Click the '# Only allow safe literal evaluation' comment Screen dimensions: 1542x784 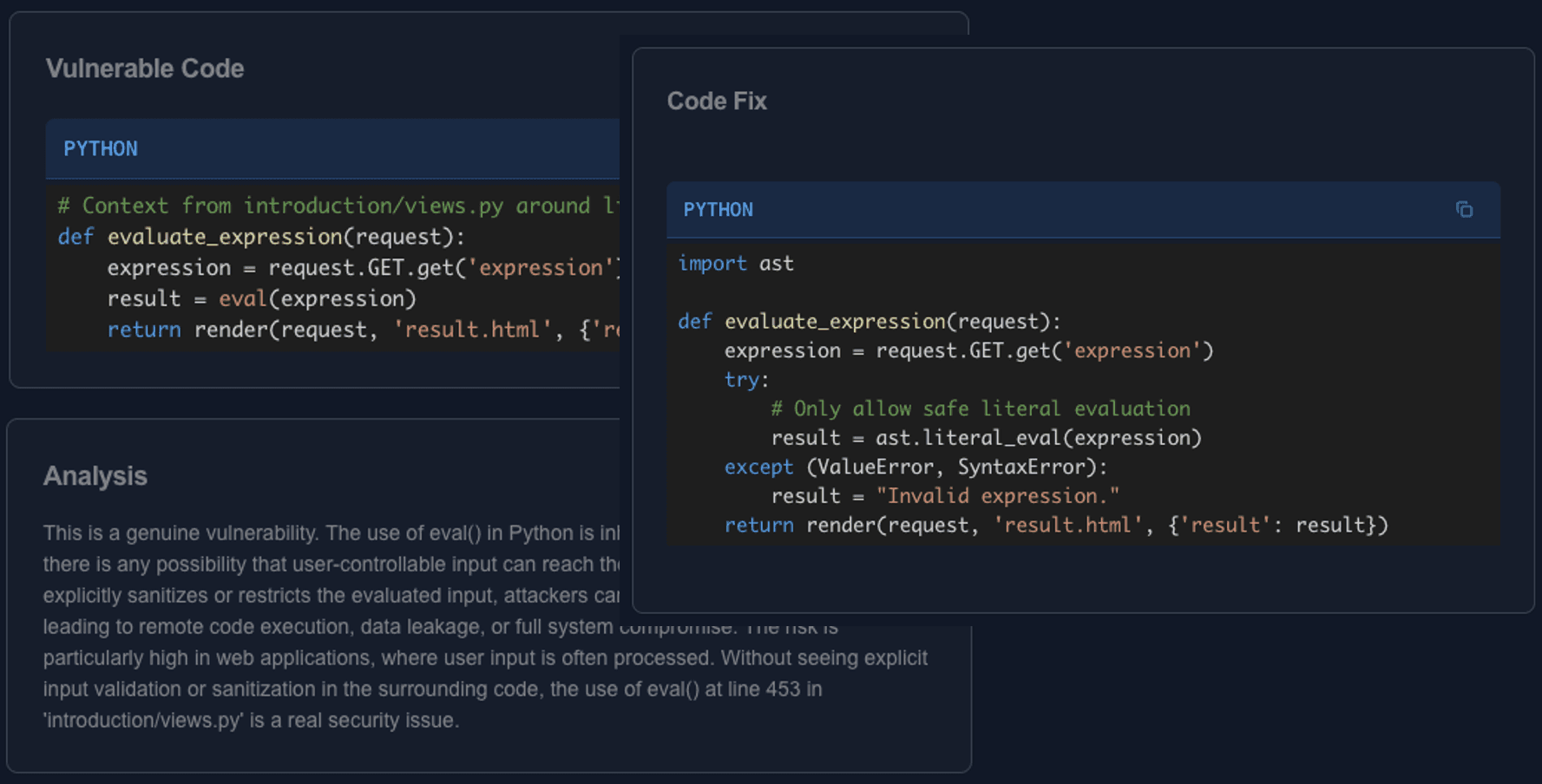coord(981,408)
